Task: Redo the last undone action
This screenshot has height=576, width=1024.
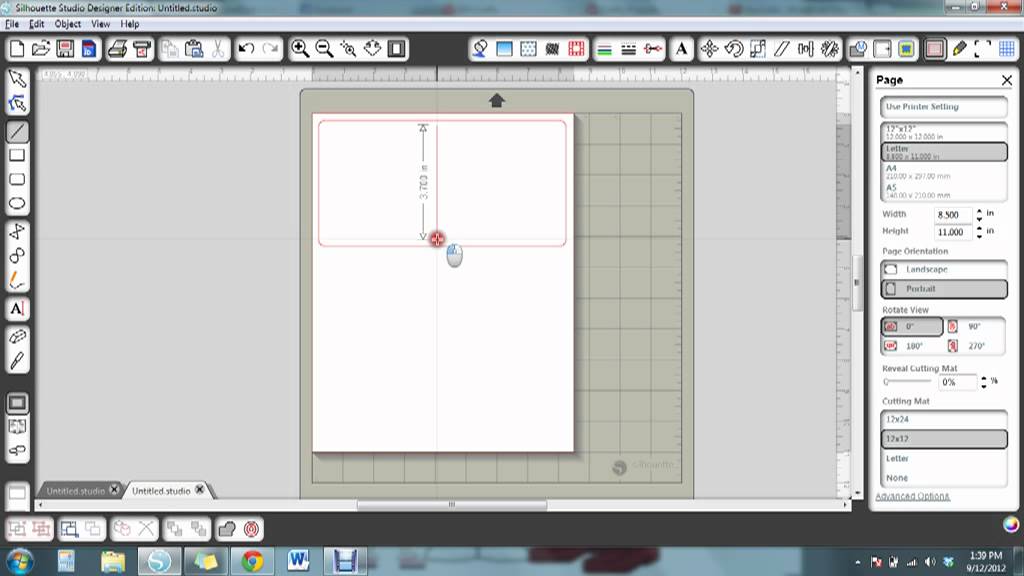Action: 270,49
